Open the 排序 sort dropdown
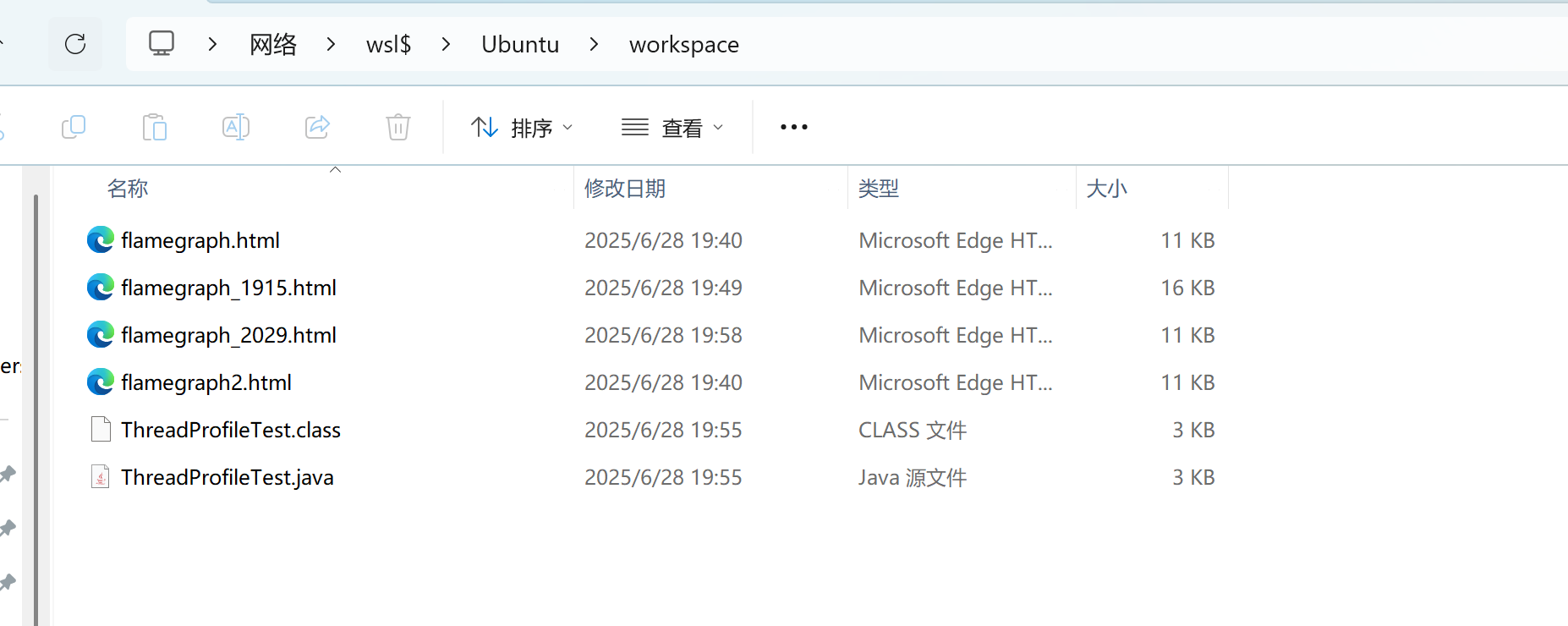The width and height of the screenshot is (1568, 626). [521, 128]
